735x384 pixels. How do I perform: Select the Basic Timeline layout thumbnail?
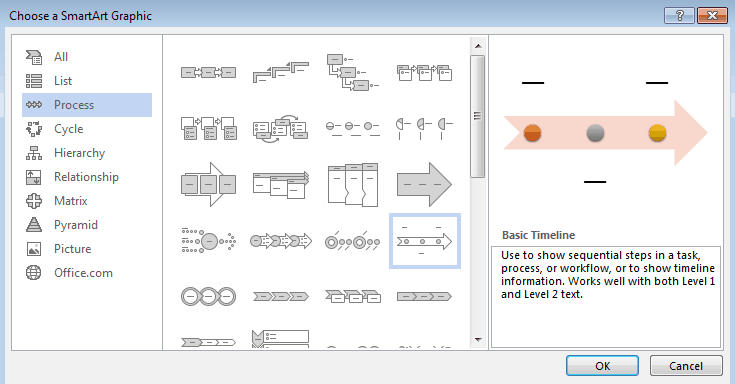pos(424,241)
